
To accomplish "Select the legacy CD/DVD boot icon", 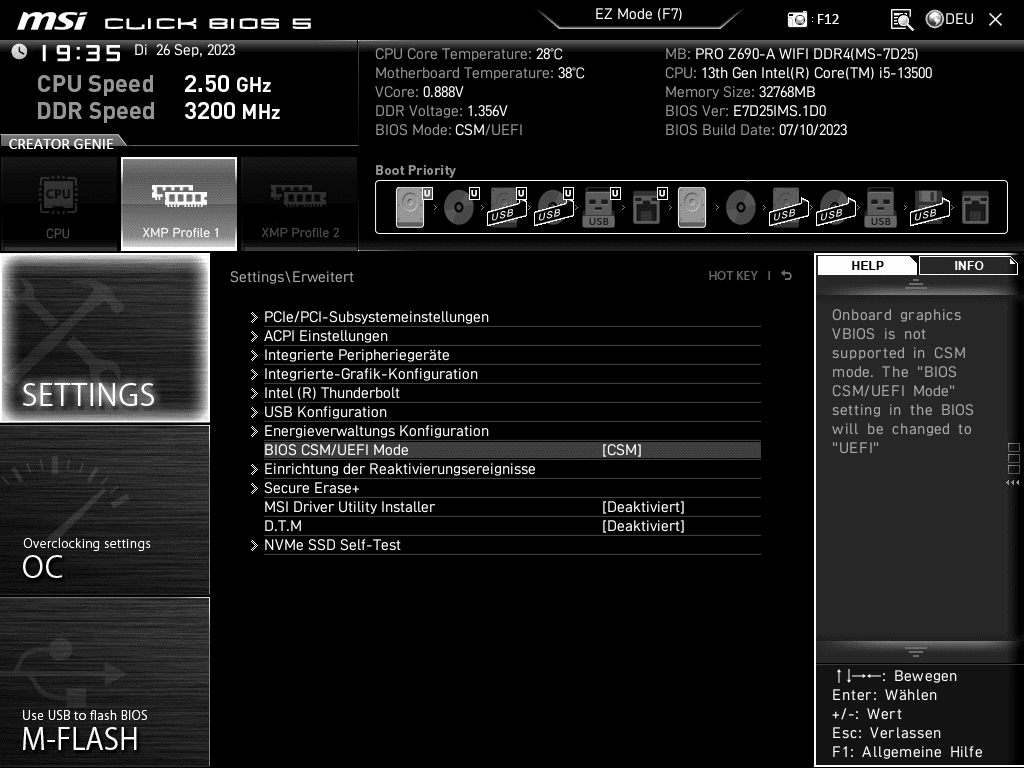I will (741, 207).
